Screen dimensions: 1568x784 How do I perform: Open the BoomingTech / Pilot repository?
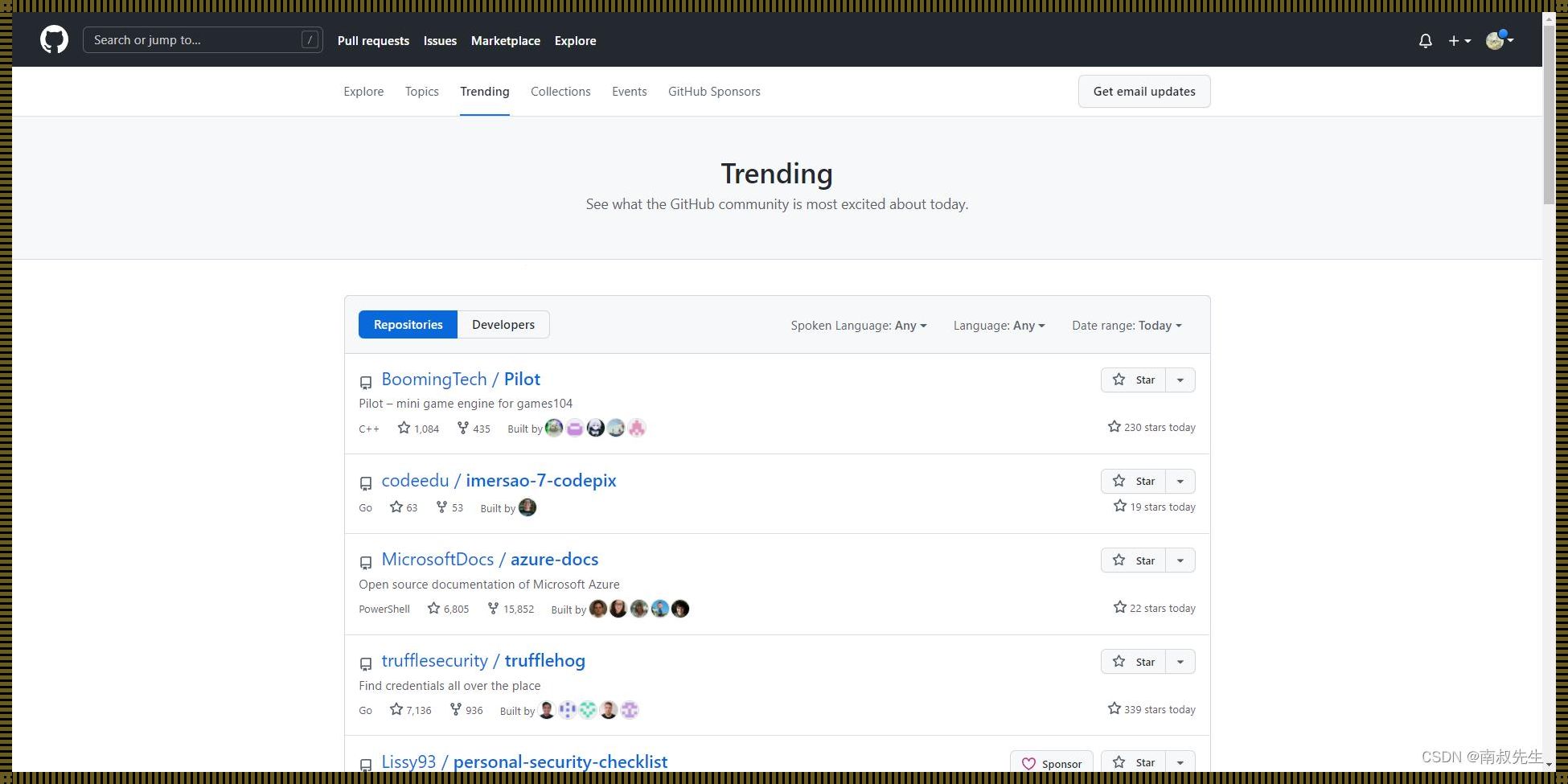[461, 380]
